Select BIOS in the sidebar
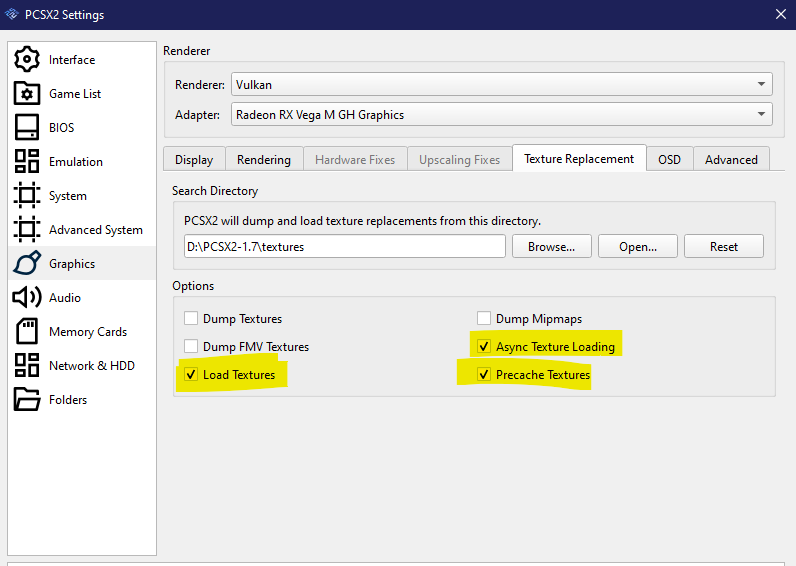This screenshot has height=566, width=796. coord(61,128)
